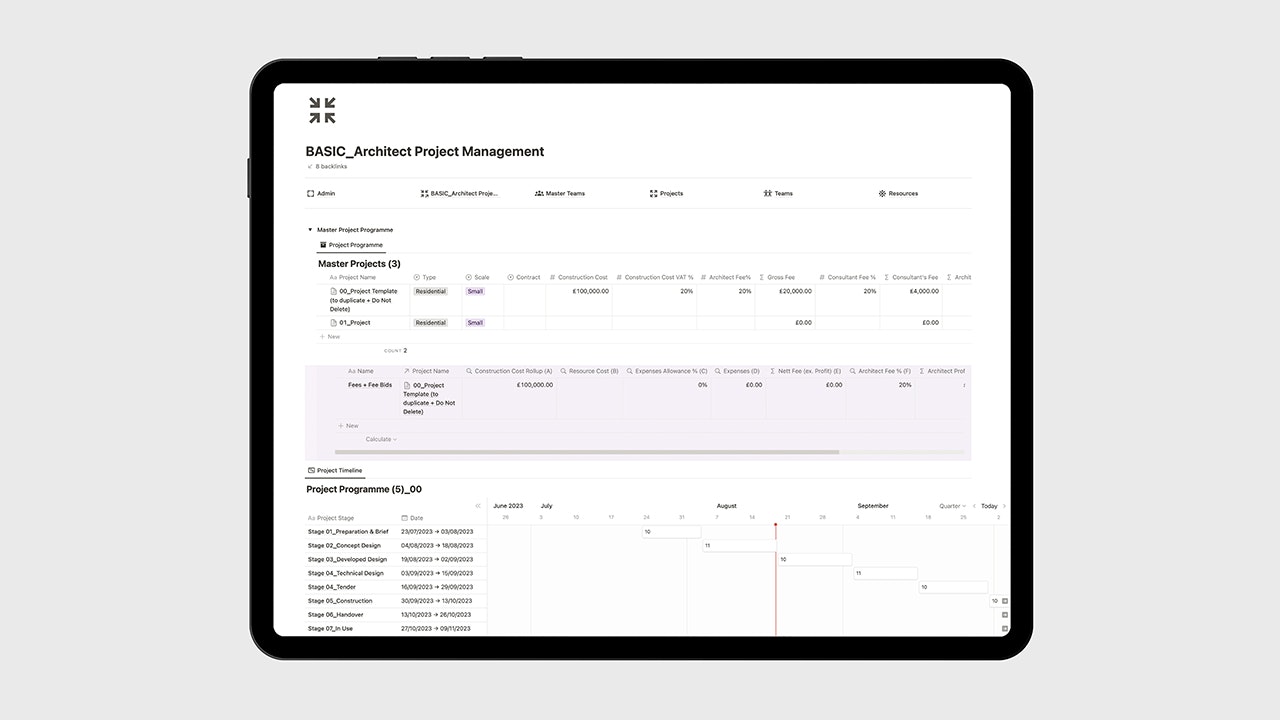Click the Small tag in 01_Project row
Image resolution: width=1280 pixels, height=720 pixels.
[x=475, y=323]
